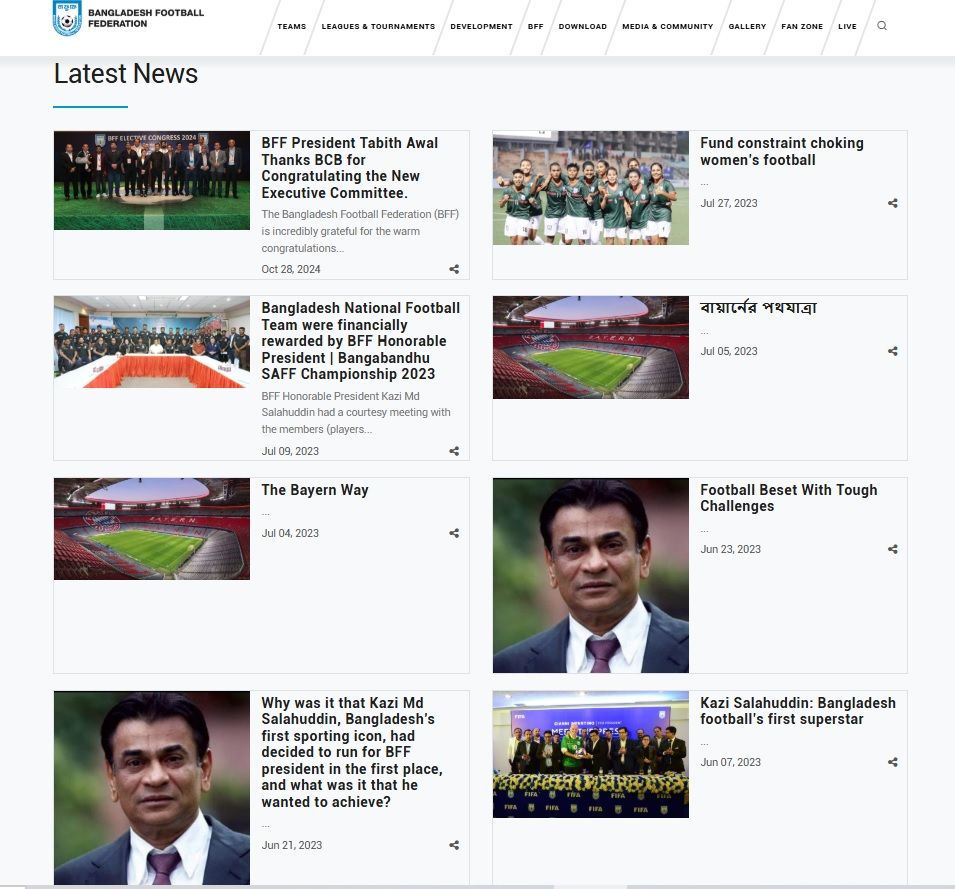Share the BFF President Tabith Awal article
Viewport: 955px width, 889px height.
point(454,269)
